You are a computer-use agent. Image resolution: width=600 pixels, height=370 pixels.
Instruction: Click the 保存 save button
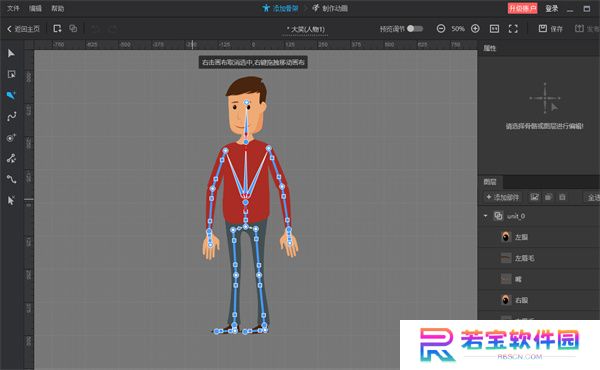tap(551, 29)
